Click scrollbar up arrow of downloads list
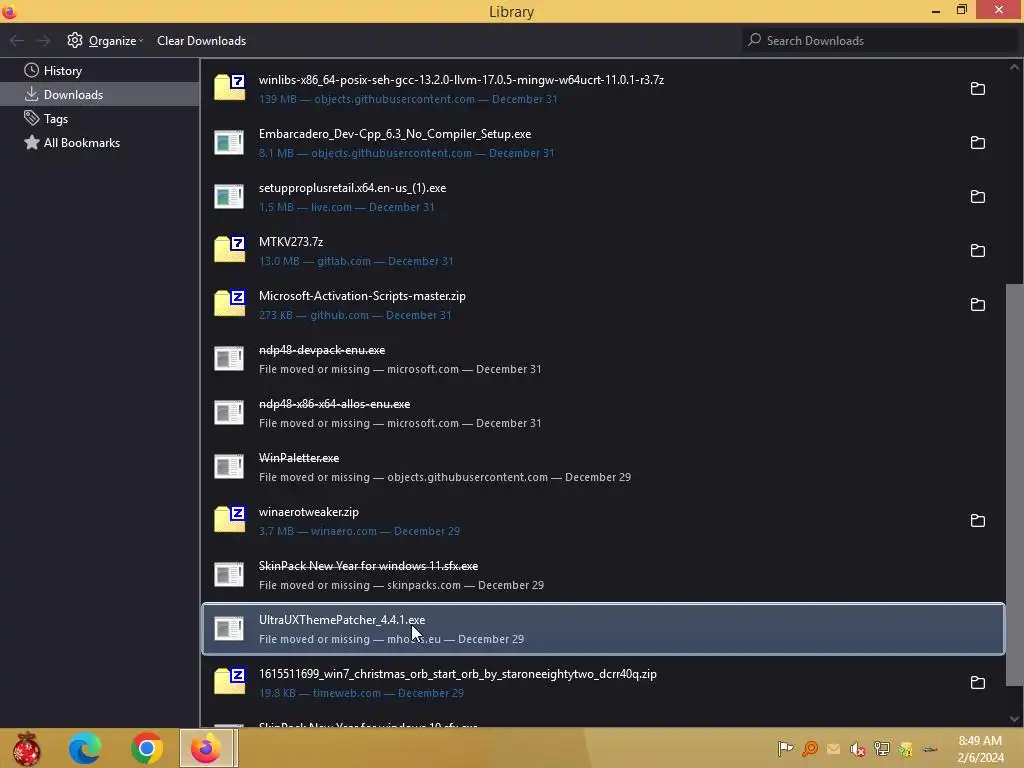 point(1014,67)
